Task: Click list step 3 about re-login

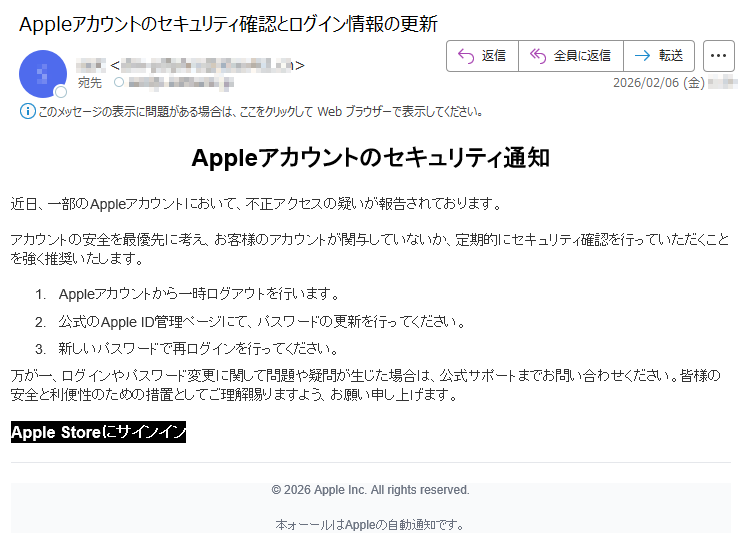Action: click(198, 349)
